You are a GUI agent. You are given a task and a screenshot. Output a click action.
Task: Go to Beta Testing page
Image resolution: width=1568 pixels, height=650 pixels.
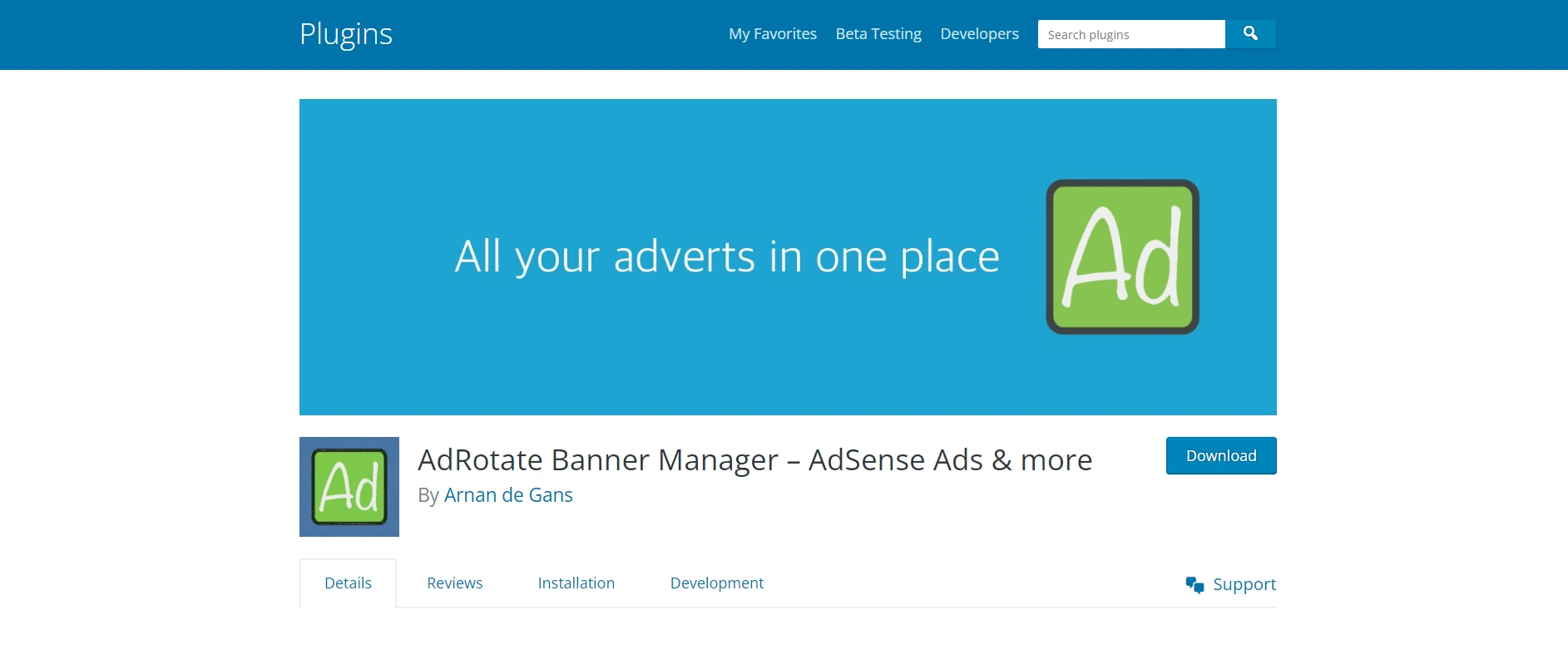[x=878, y=34]
